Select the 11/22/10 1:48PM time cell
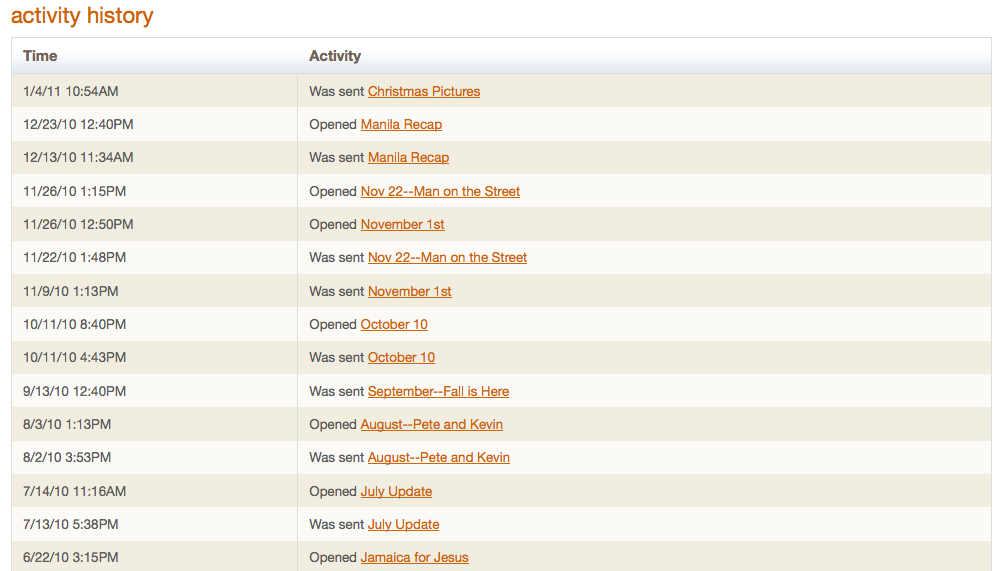Image resolution: width=1002 pixels, height=571 pixels. click(x=154, y=257)
